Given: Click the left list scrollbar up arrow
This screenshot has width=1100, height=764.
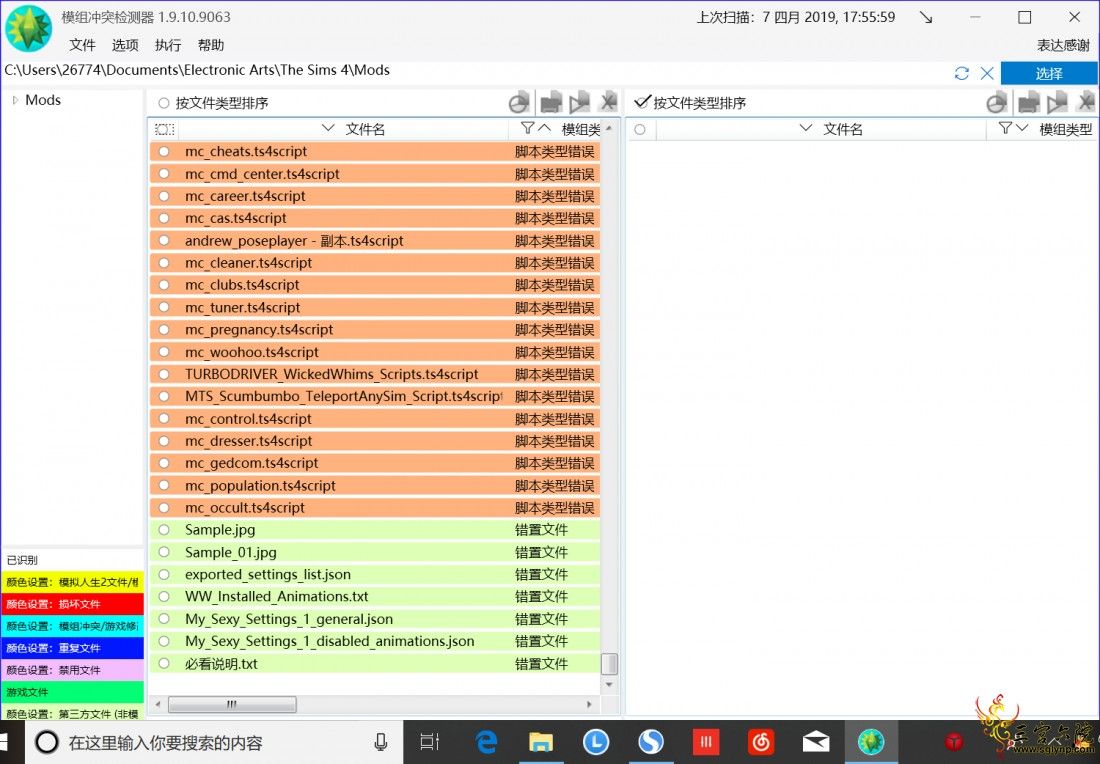Looking at the screenshot, I should [609, 128].
